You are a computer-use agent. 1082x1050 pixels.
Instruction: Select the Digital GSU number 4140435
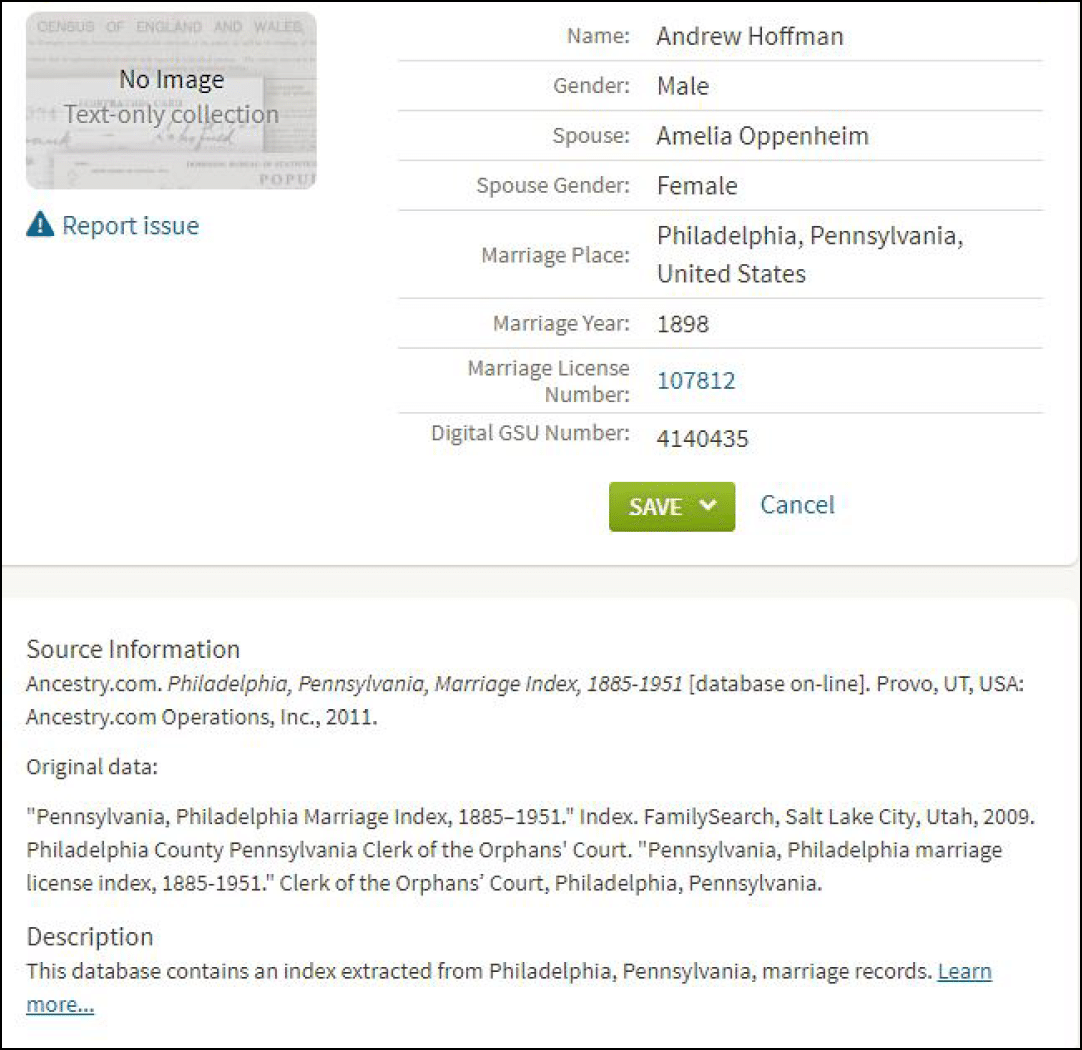pyautogui.click(x=702, y=438)
